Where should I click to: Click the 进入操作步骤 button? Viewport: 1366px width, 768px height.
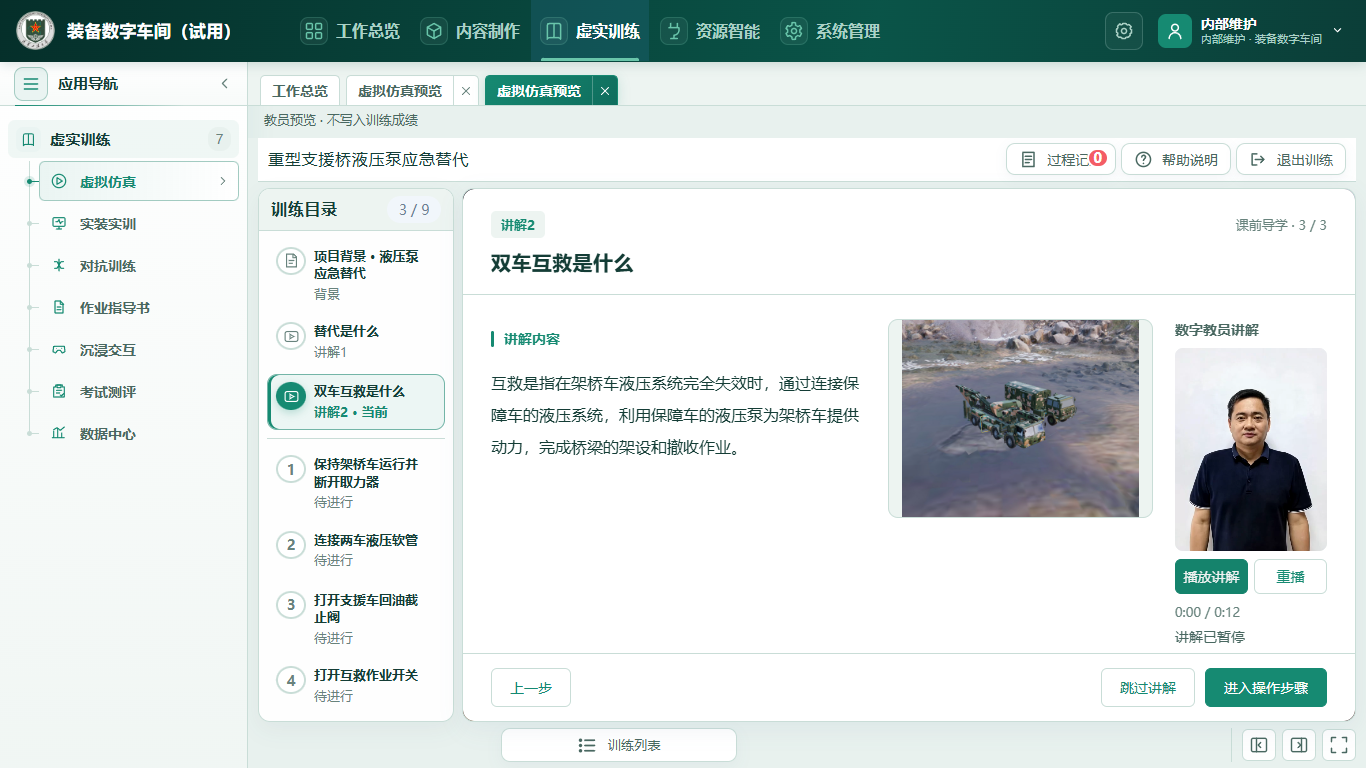[1266, 688]
